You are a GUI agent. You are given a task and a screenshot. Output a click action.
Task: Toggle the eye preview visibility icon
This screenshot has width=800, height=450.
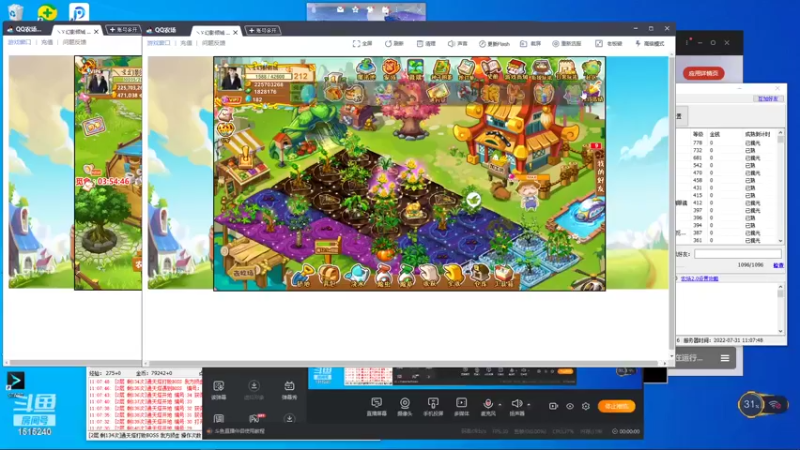[x=569, y=406]
